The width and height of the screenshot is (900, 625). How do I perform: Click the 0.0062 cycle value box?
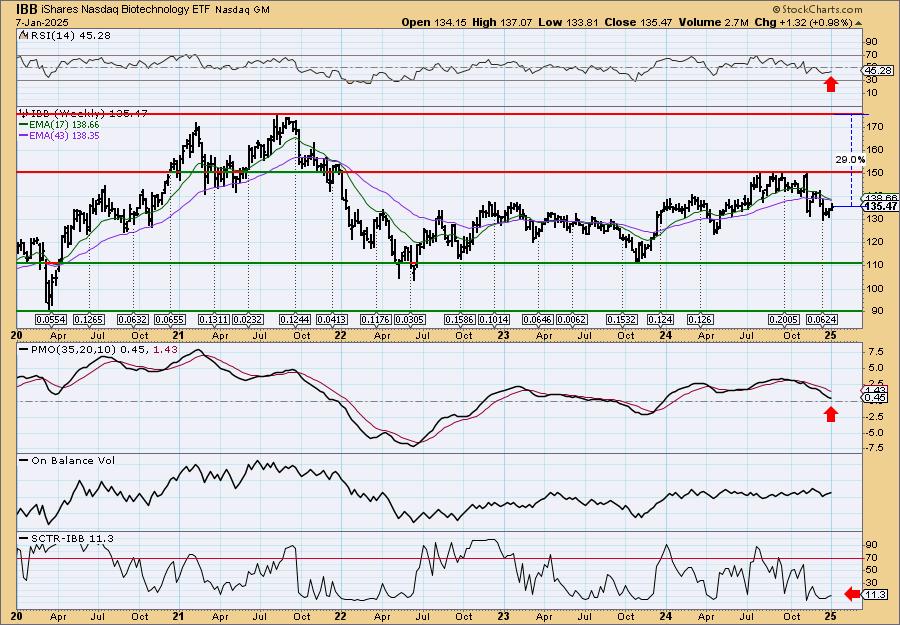pos(572,319)
